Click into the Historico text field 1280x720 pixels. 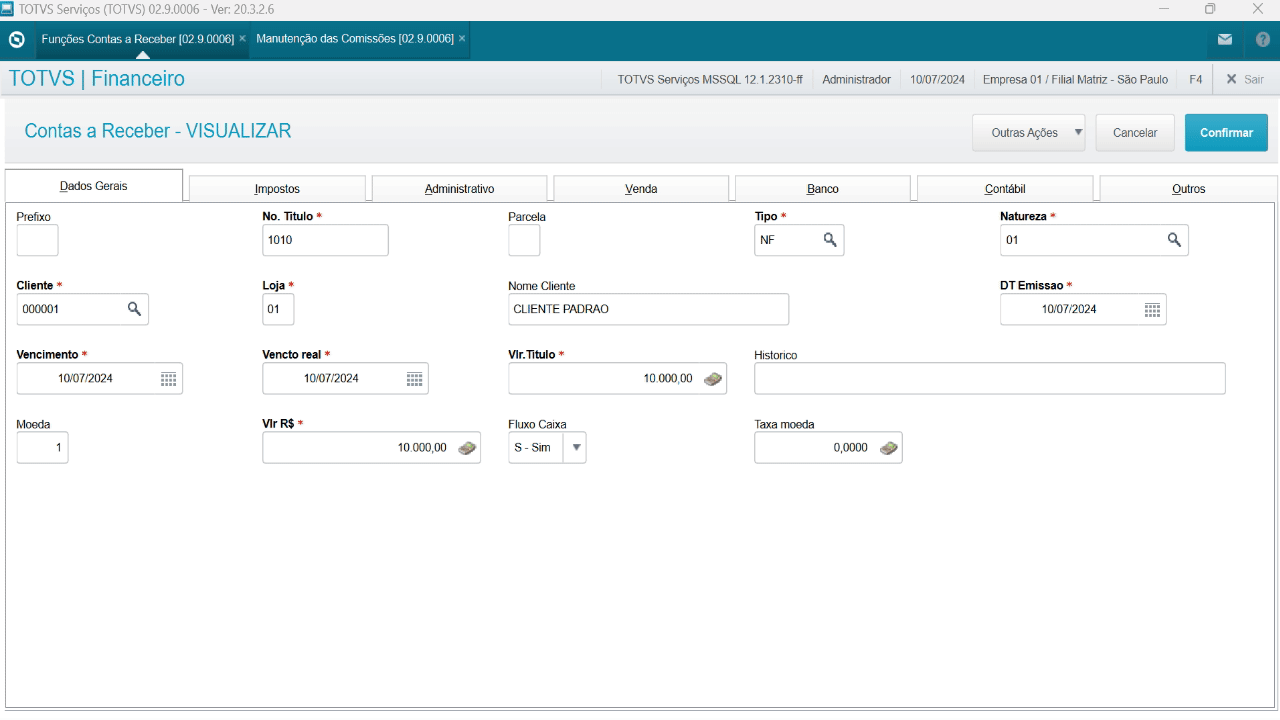989,379
